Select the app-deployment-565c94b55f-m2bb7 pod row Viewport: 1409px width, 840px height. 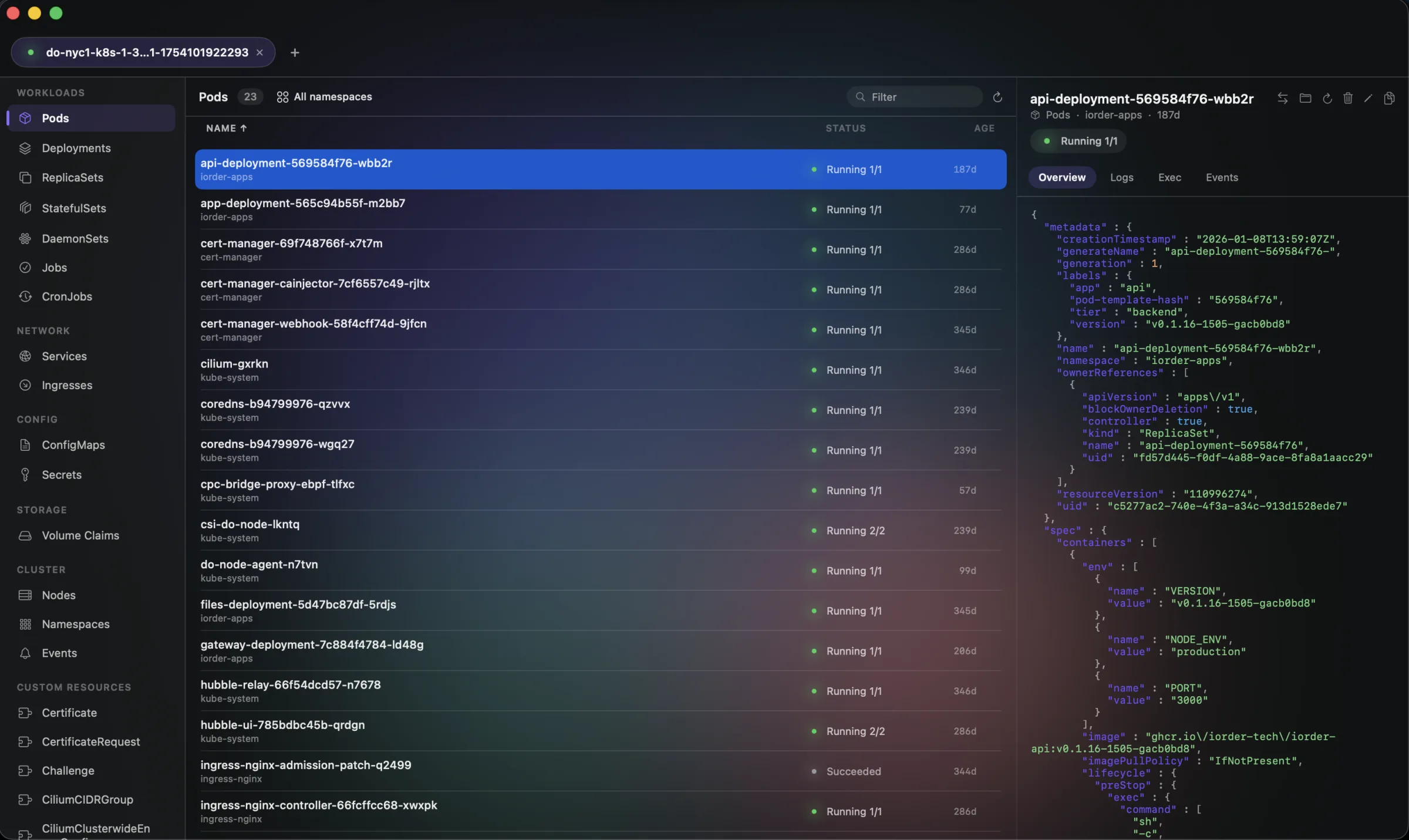[x=600, y=210]
